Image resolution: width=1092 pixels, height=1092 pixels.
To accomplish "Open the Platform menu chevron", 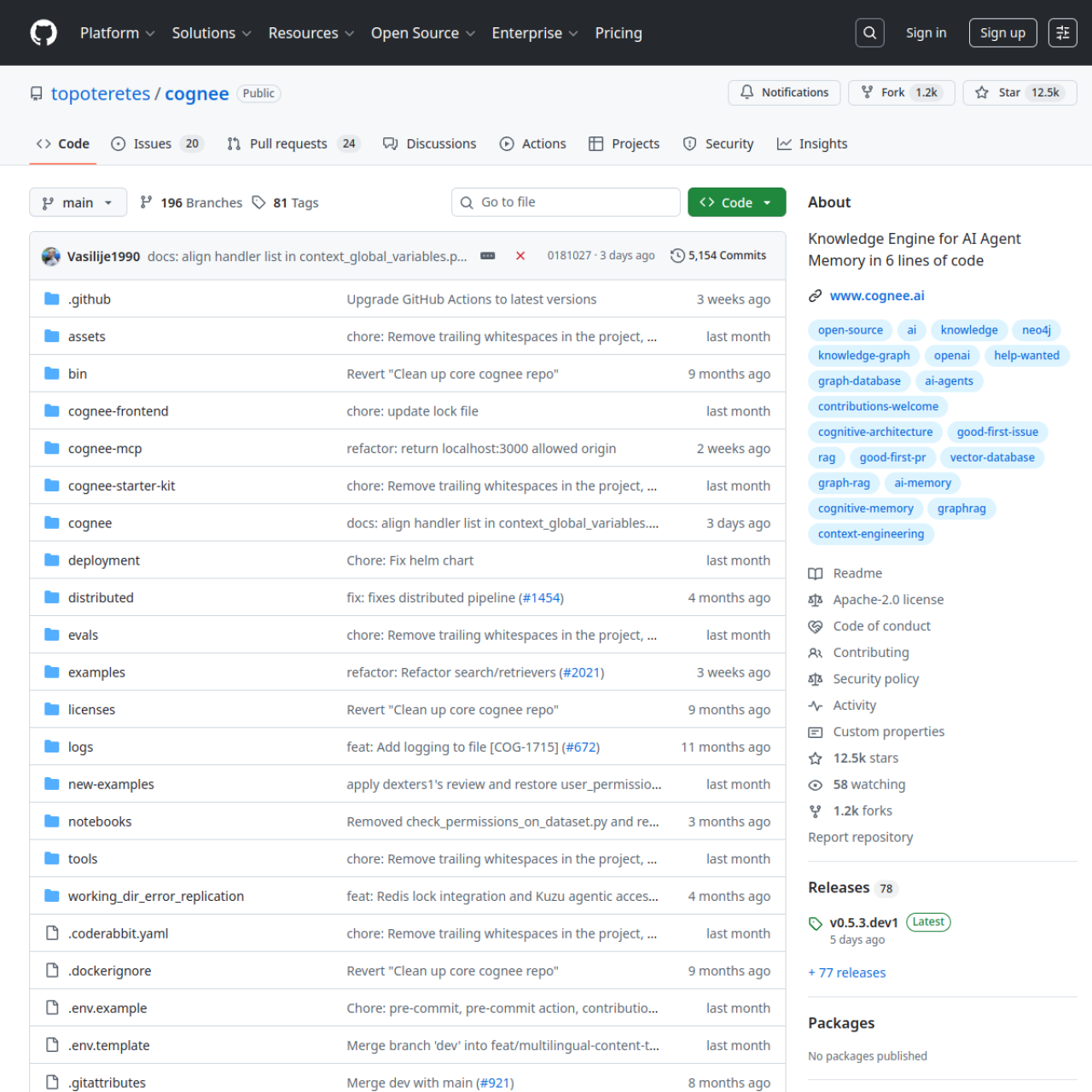I will [x=151, y=33].
